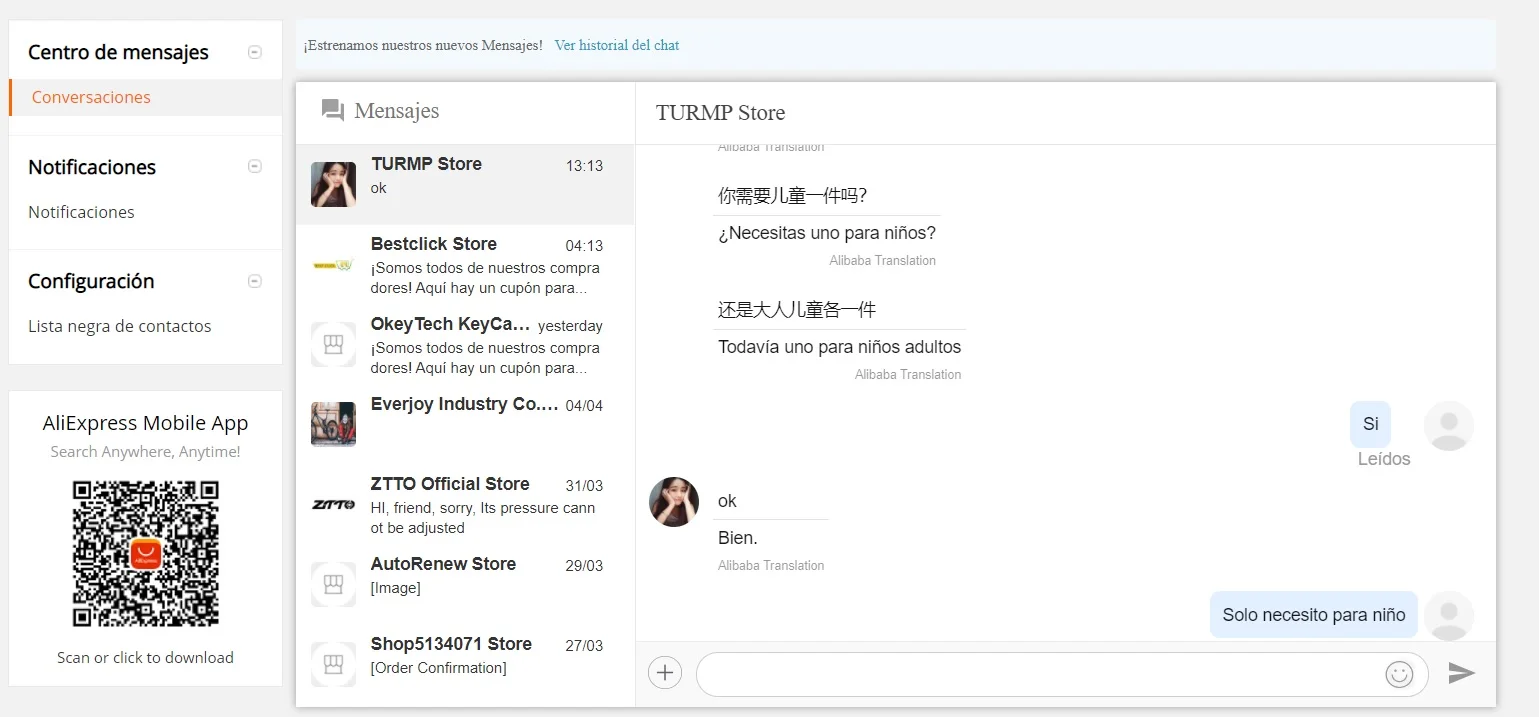Open the TURMP Store conversation
Viewport: 1539px width, 717px height.
[x=465, y=184]
